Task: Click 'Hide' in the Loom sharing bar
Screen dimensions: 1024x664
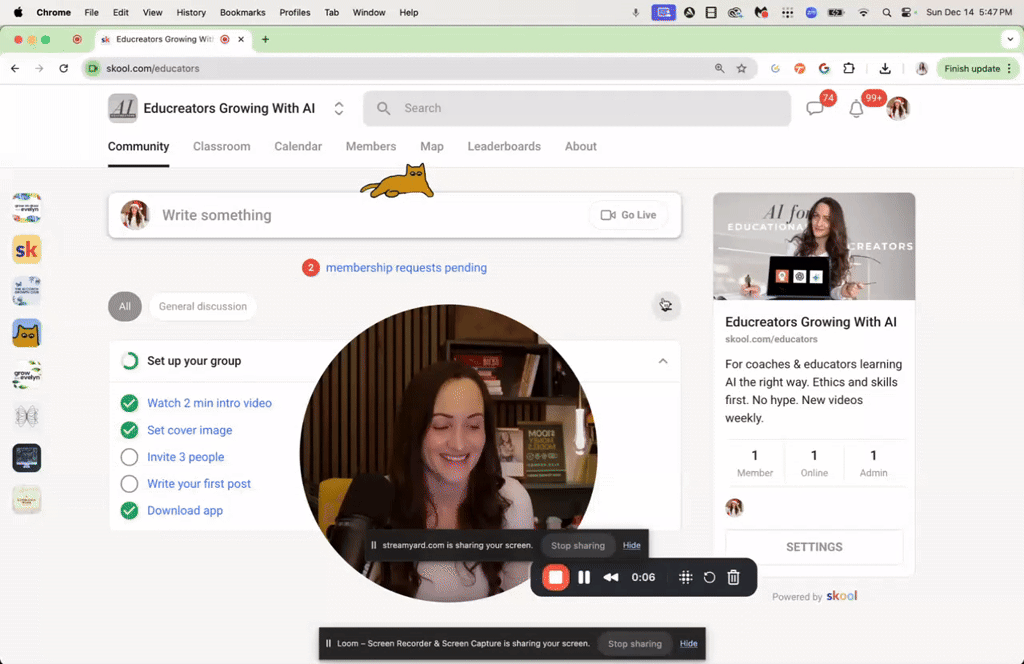Action: [688, 644]
